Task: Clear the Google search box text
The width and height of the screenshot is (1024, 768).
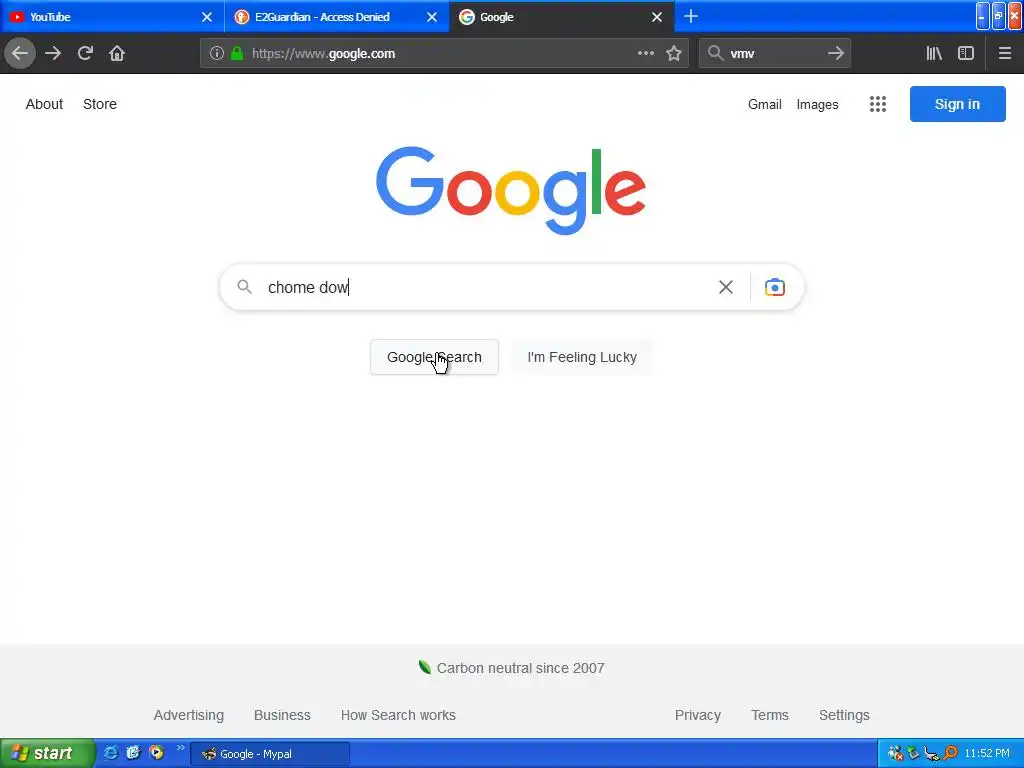Action: coord(726,287)
